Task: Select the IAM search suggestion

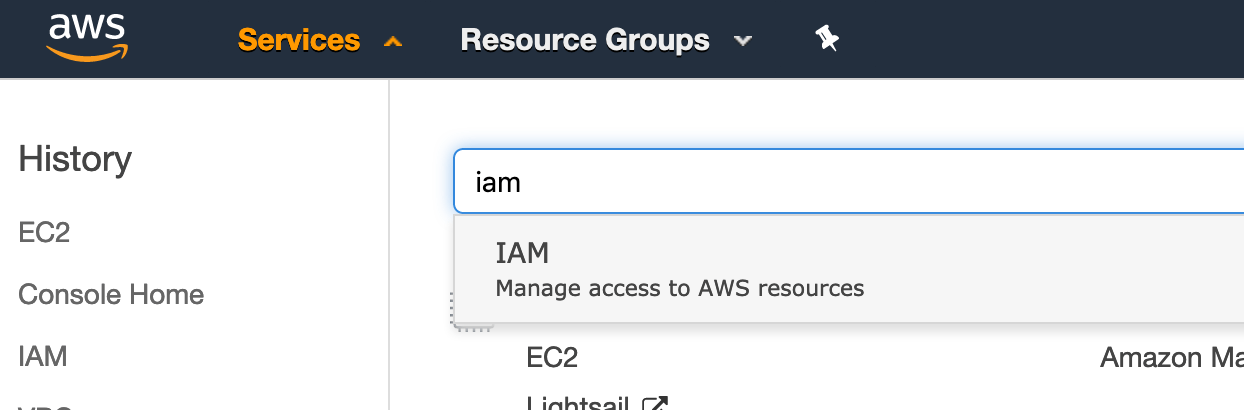Action: point(849,269)
